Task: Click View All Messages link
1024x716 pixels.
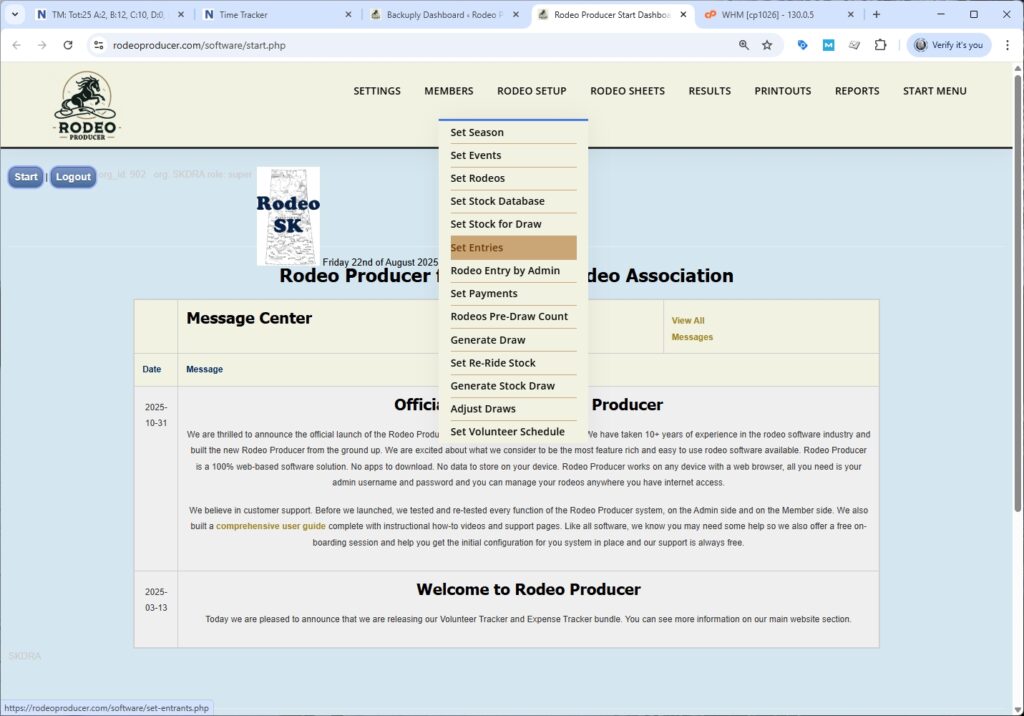Action: [691, 326]
